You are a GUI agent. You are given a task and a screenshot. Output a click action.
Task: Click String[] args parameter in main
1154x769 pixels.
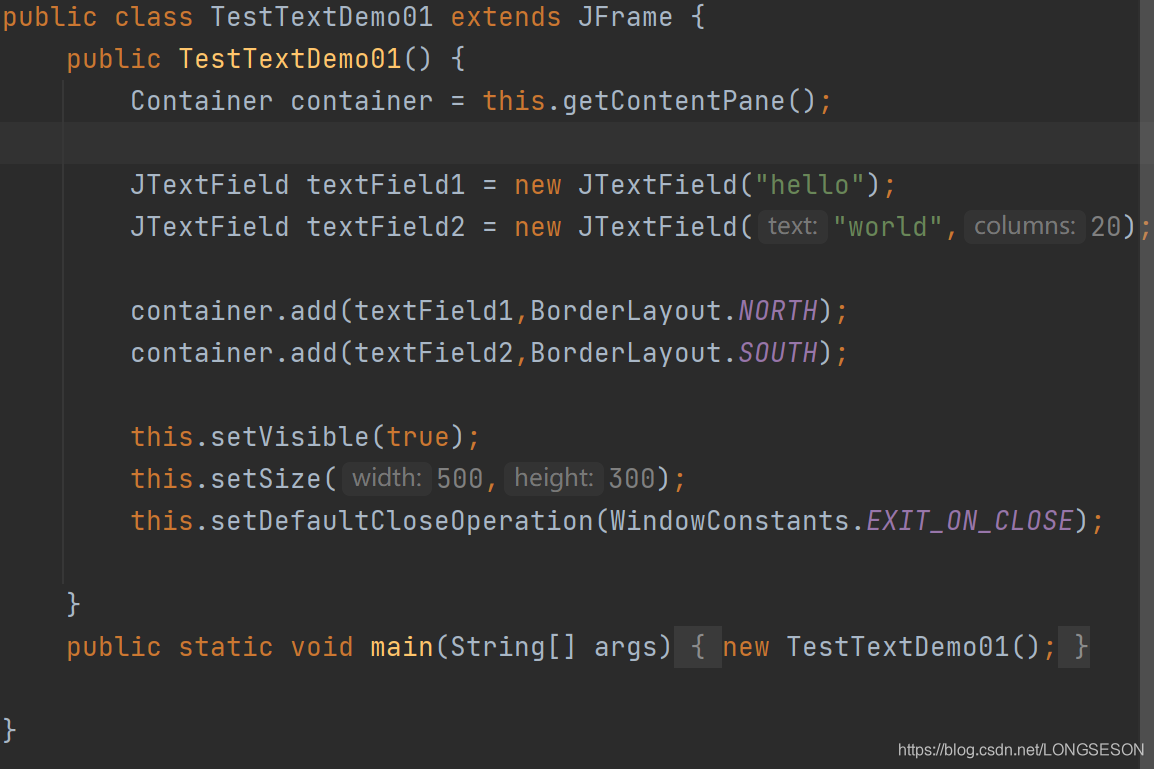(x=553, y=647)
